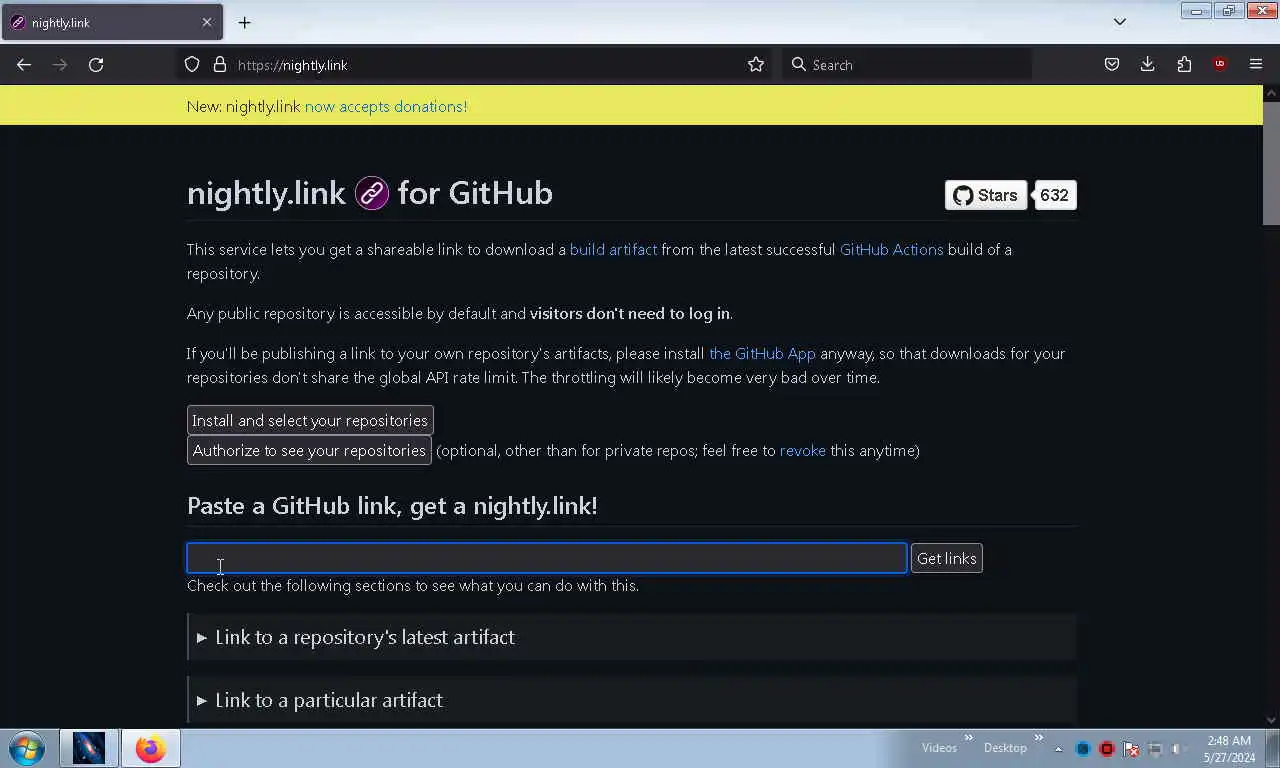
Task: Follow the 'now accepts donations!' link
Action: coord(386,106)
